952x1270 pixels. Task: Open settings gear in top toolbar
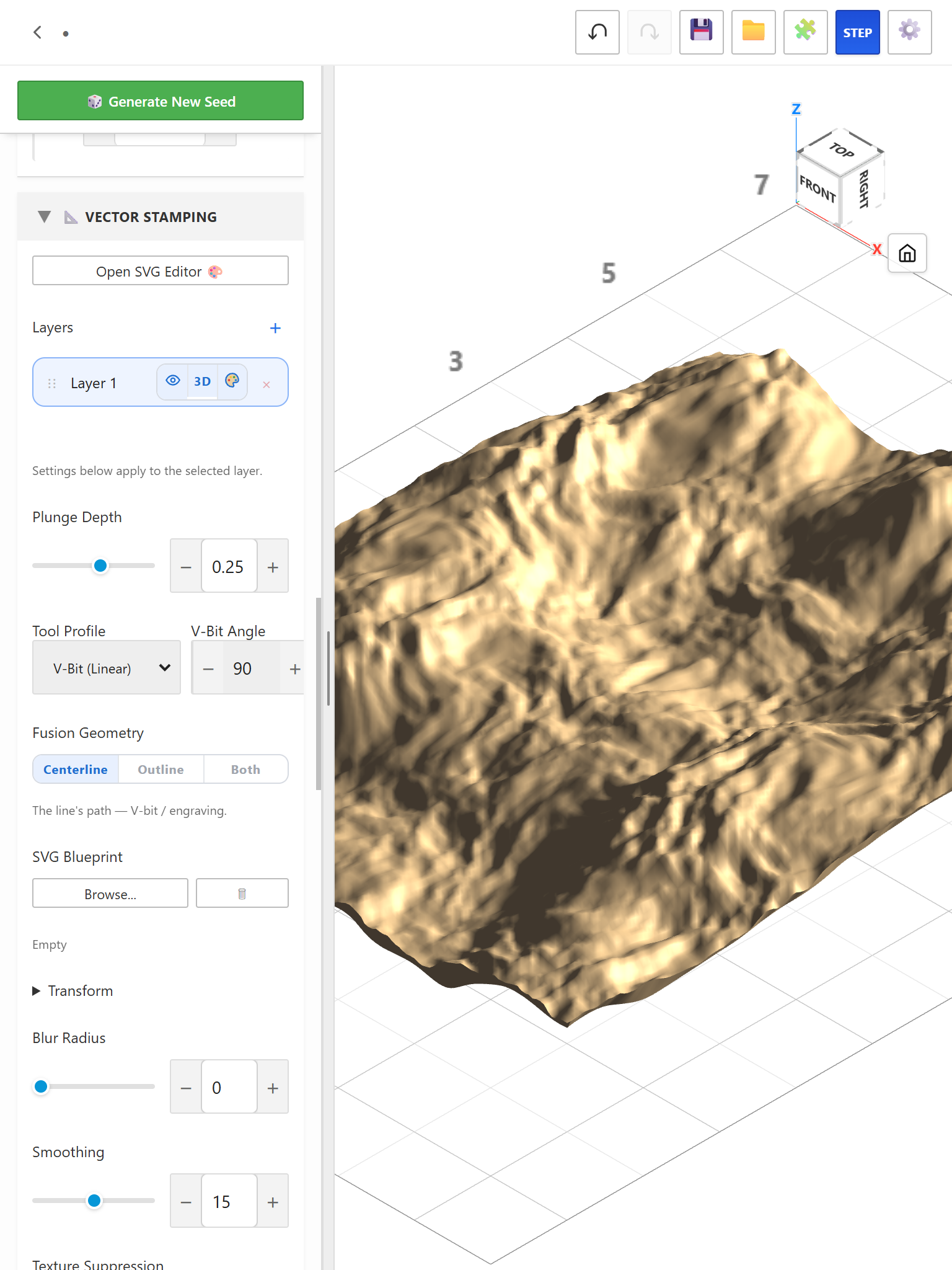(909, 32)
